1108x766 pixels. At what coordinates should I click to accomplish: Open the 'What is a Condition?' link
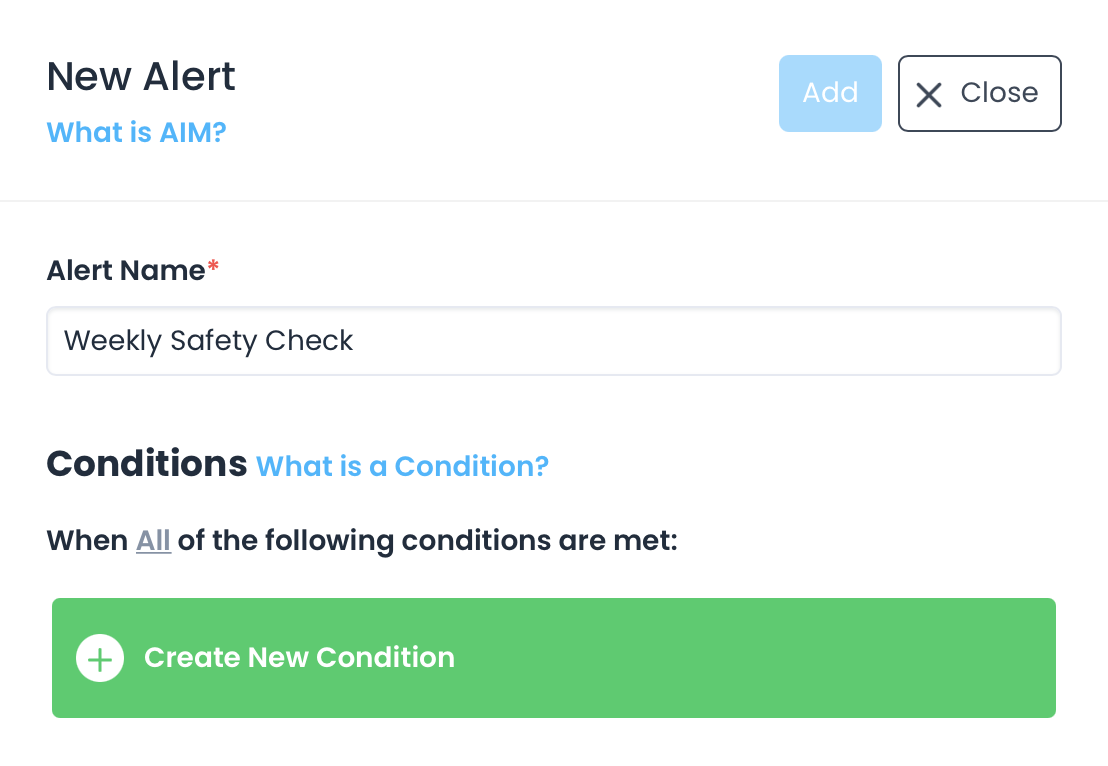tap(402, 466)
